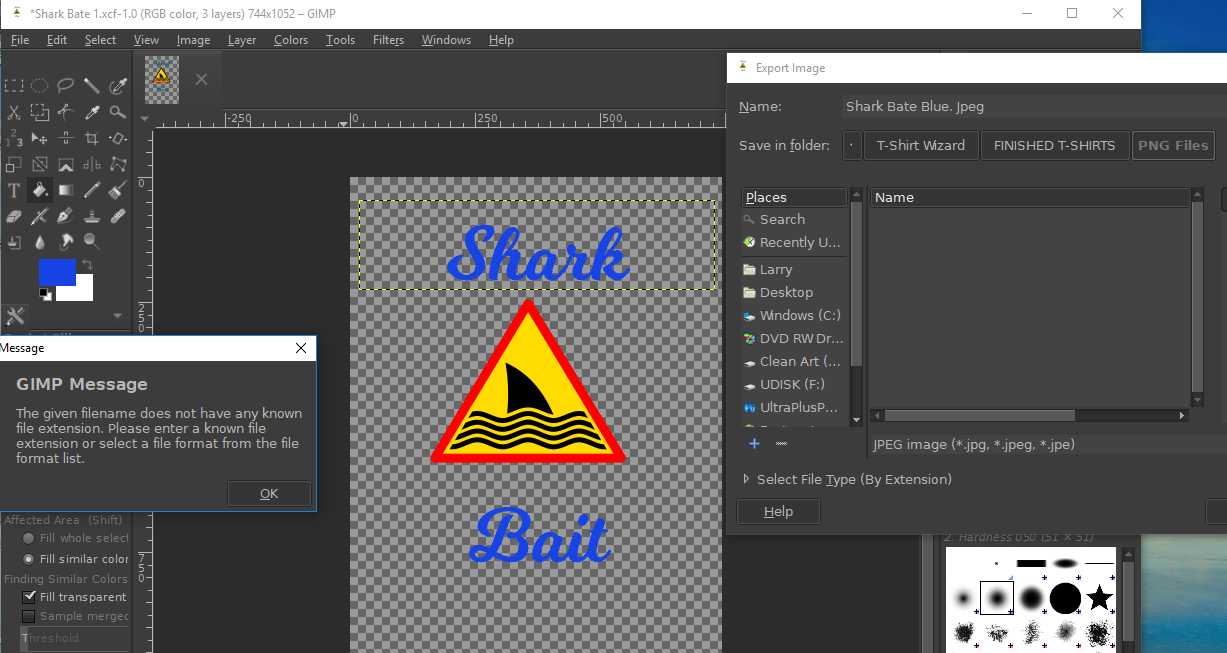The image size is (1227, 653).
Task: Select the Move tool
Action: (39, 137)
